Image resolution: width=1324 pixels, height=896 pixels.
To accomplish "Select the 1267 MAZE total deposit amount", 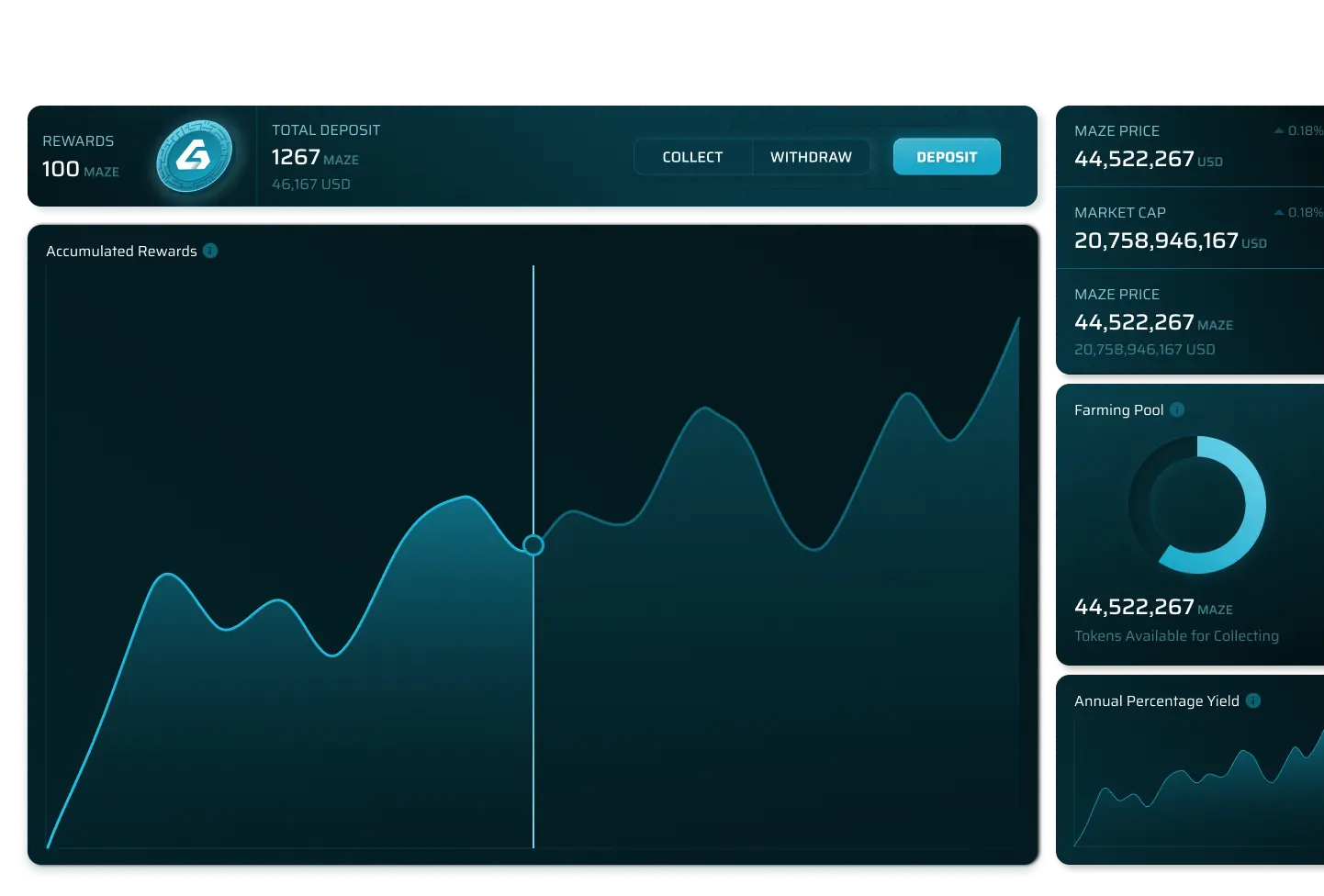I will (314, 158).
